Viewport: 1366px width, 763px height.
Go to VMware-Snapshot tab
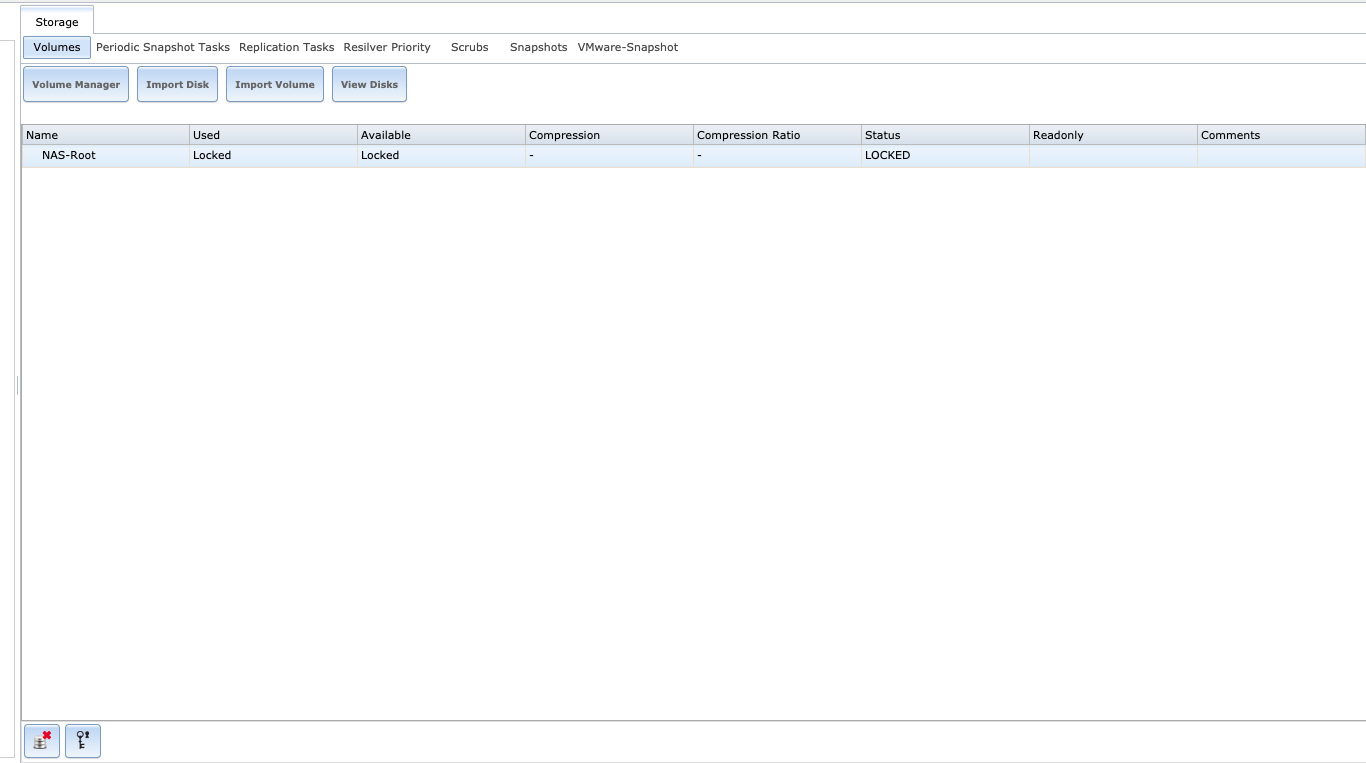[x=628, y=47]
